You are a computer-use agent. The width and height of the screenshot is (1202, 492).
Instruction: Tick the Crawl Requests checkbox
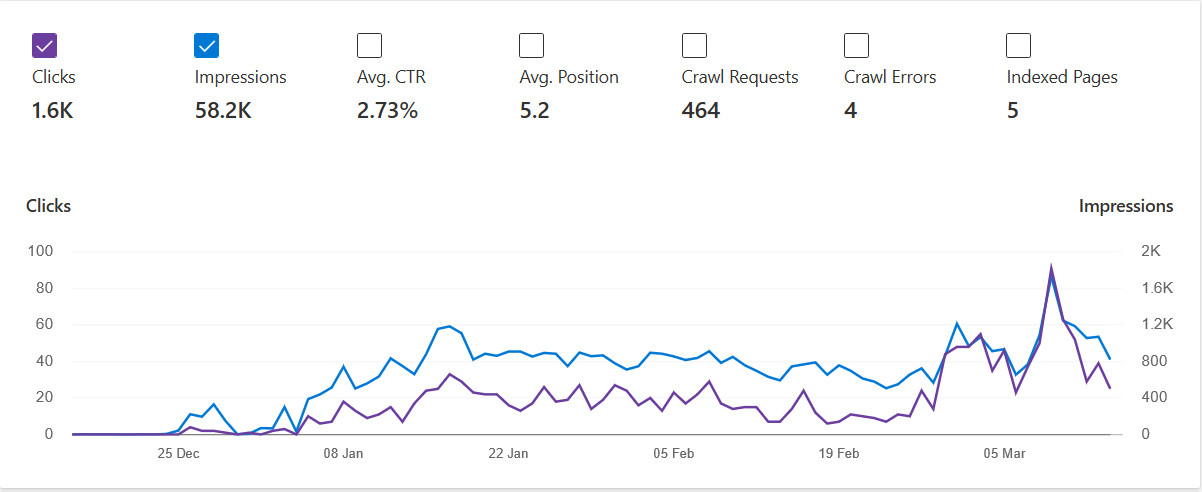pyautogui.click(x=694, y=46)
